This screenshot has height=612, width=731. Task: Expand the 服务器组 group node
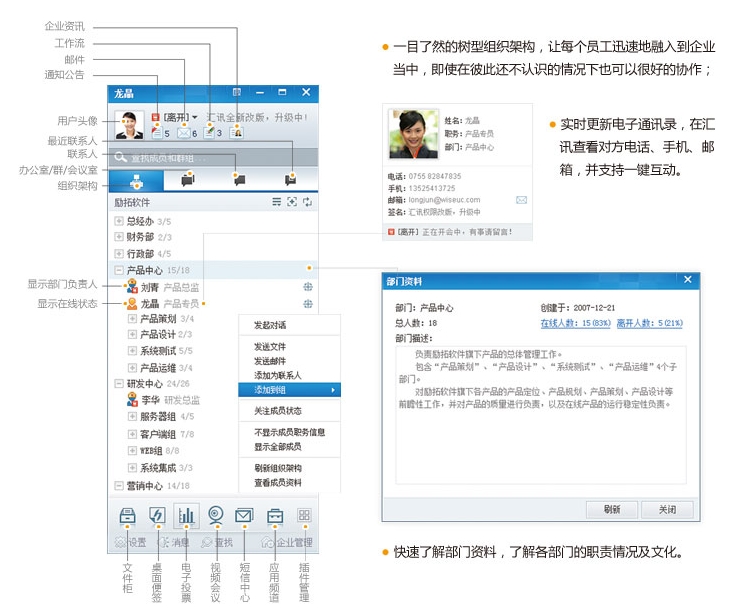coord(132,416)
